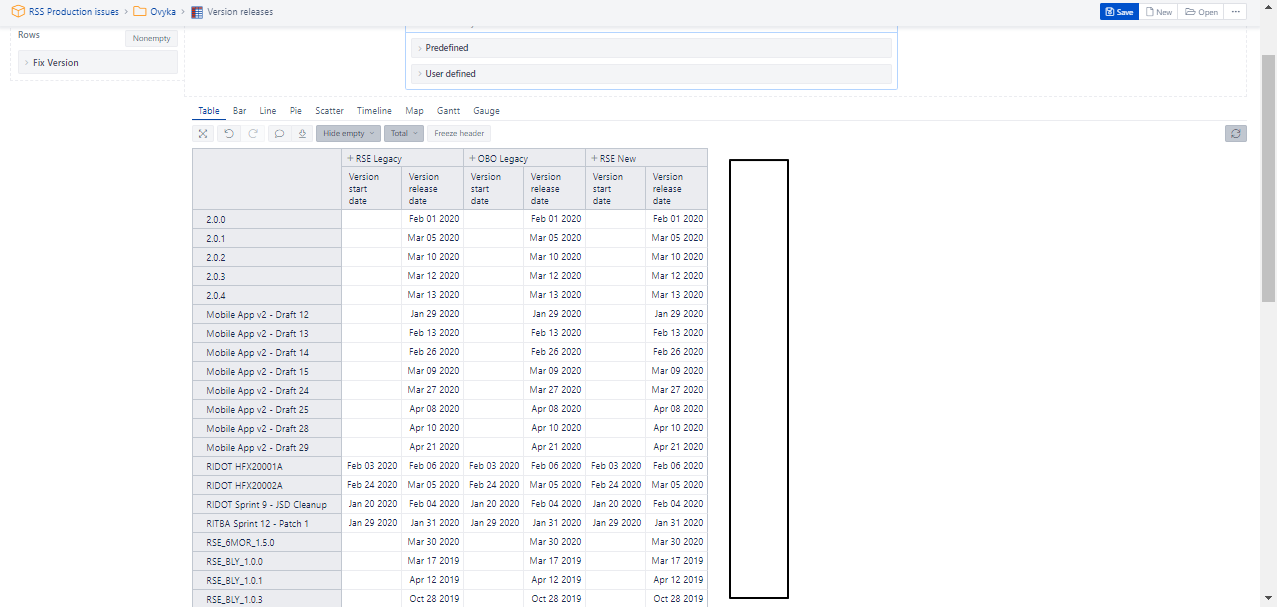Select the Timeline tab
The height and width of the screenshot is (607, 1277).
click(x=374, y=111)
